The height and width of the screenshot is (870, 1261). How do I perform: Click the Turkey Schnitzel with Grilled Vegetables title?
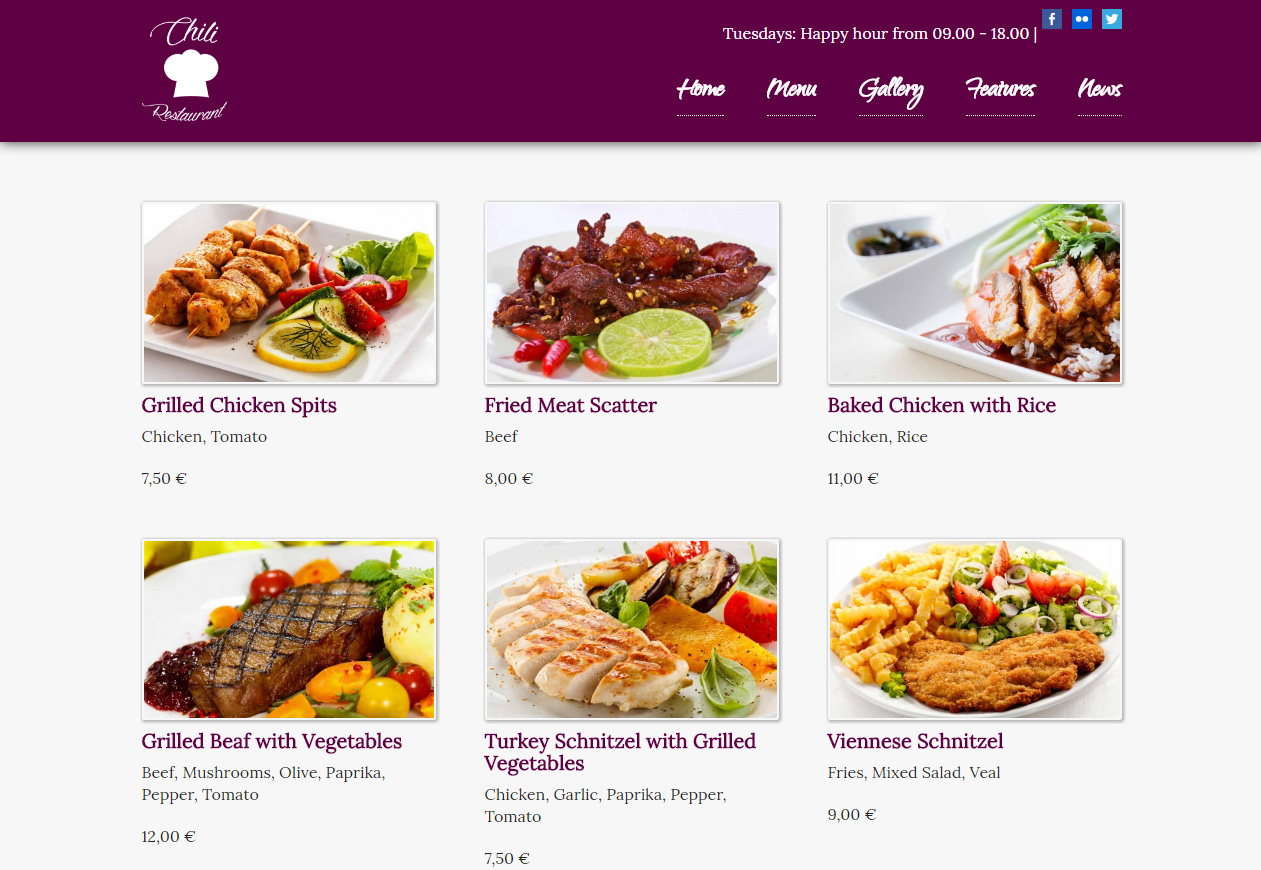[620, 752]
